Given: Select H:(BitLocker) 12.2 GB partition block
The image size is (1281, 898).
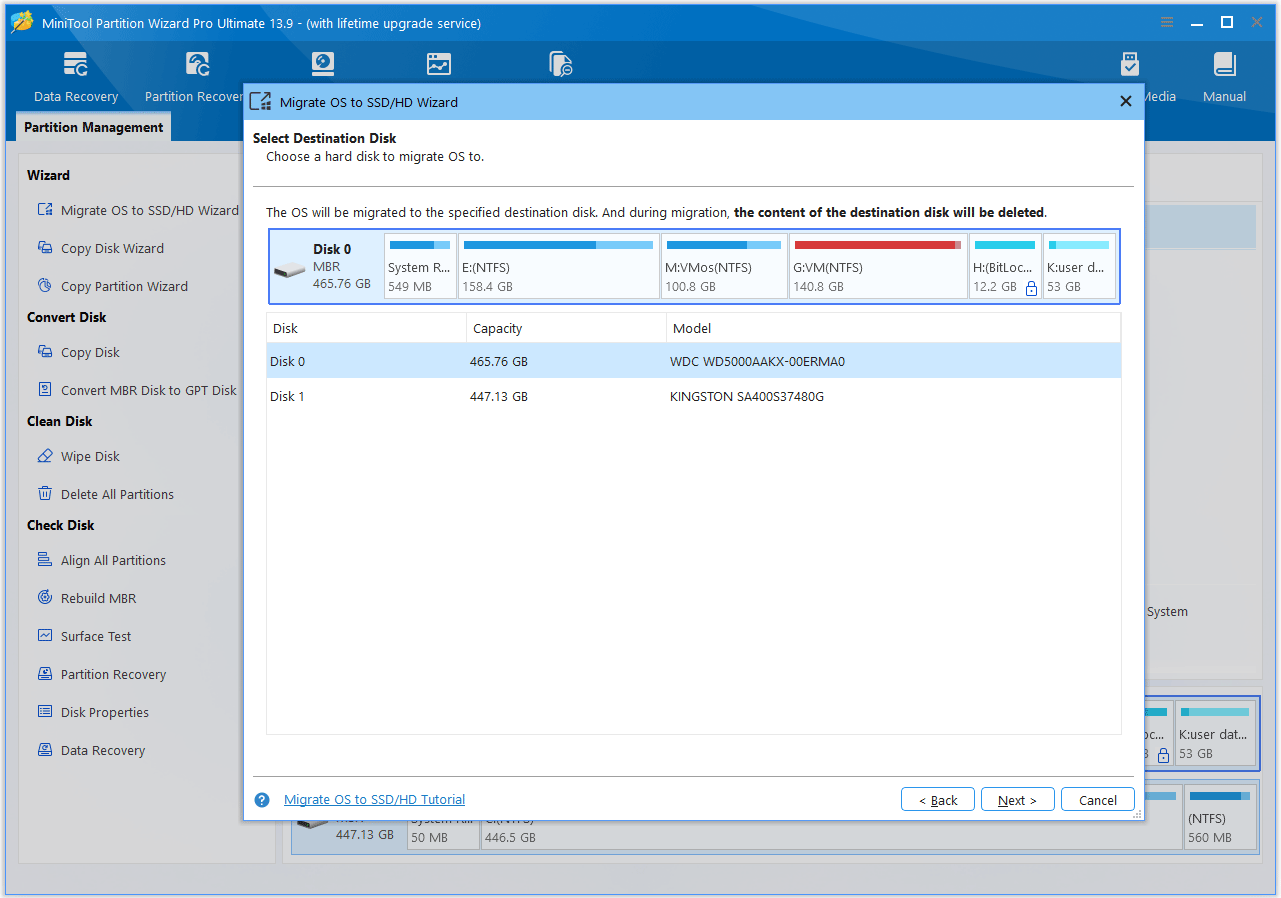Looking at the screenshot, I should coord(1005,266).
